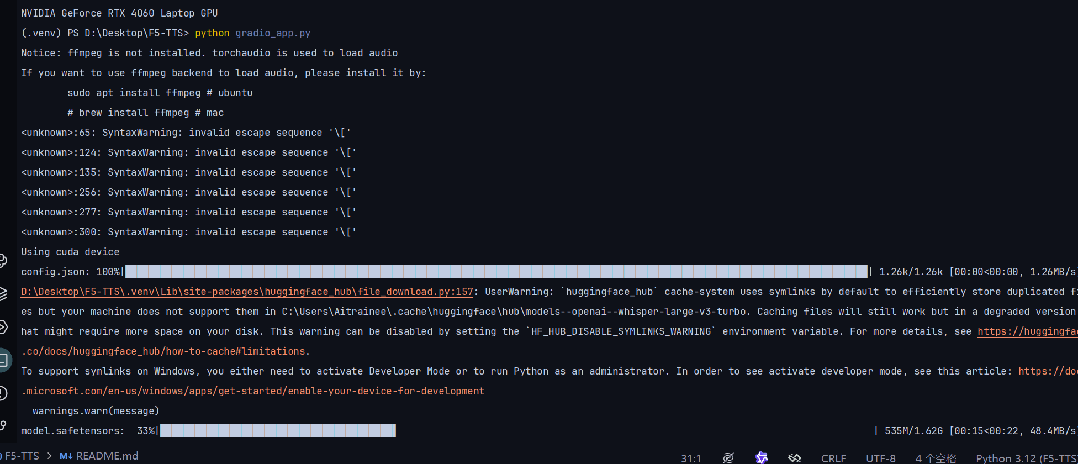Select the README.md breadcrumb item

(x=98, y=457)
